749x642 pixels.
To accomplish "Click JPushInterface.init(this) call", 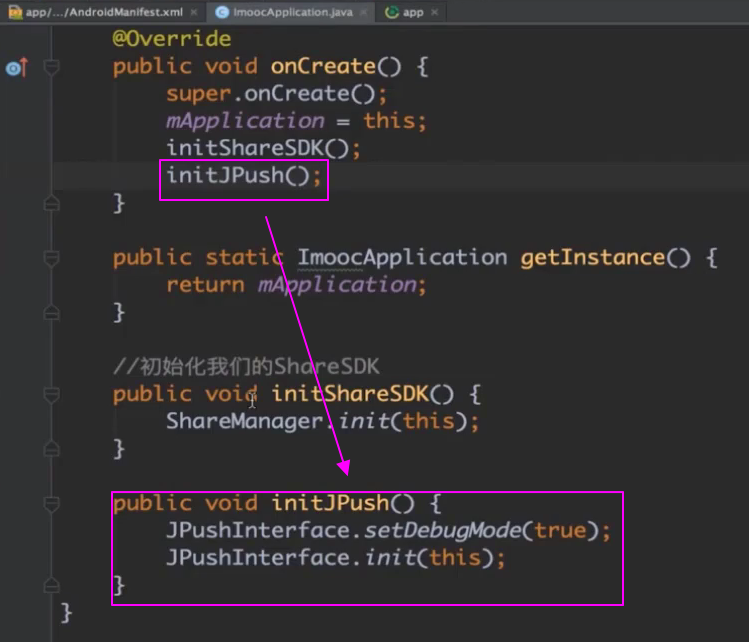I will (335, 558).
